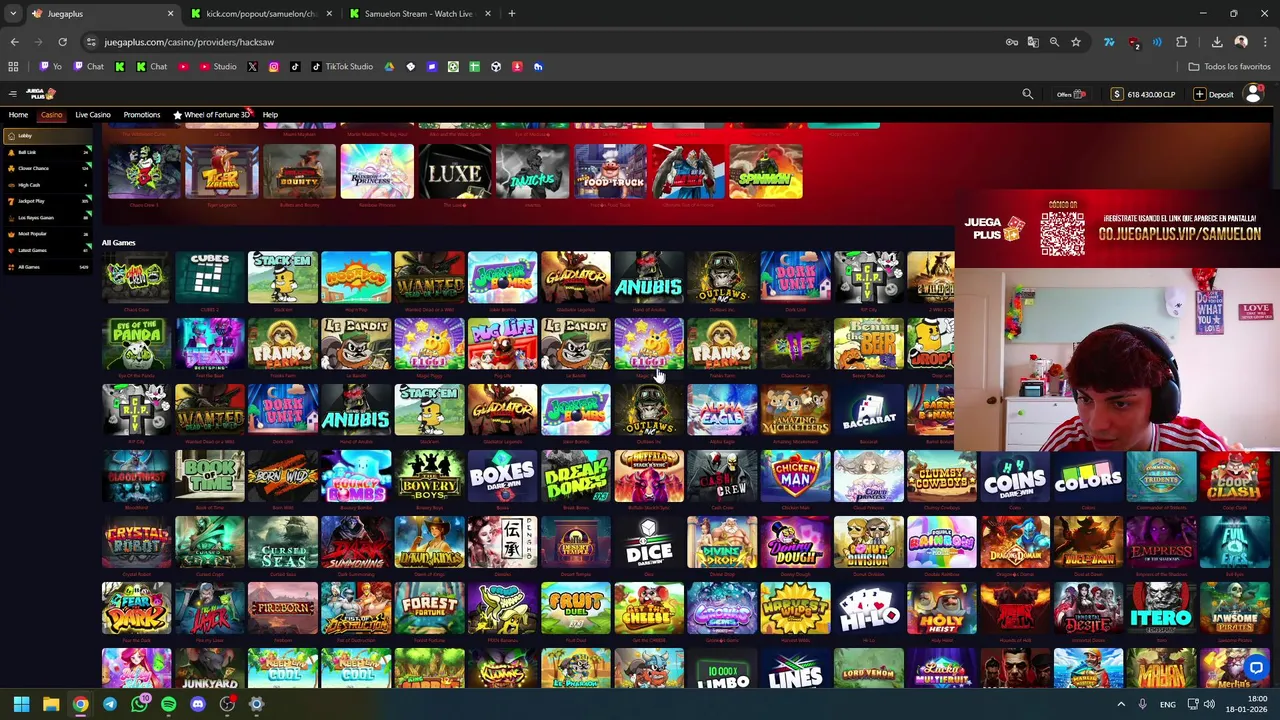Open the Chicken Man game thumbnail
The height and width of the screenshot is (720, 1280).
coord(795,476)
